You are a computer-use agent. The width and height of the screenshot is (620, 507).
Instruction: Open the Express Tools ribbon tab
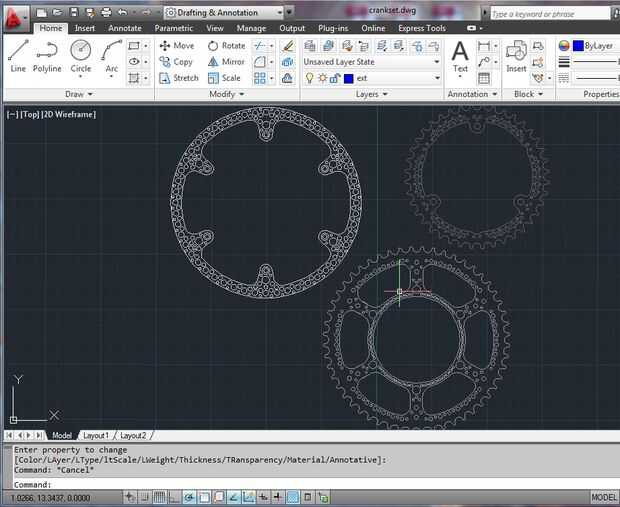click(422, 28)
